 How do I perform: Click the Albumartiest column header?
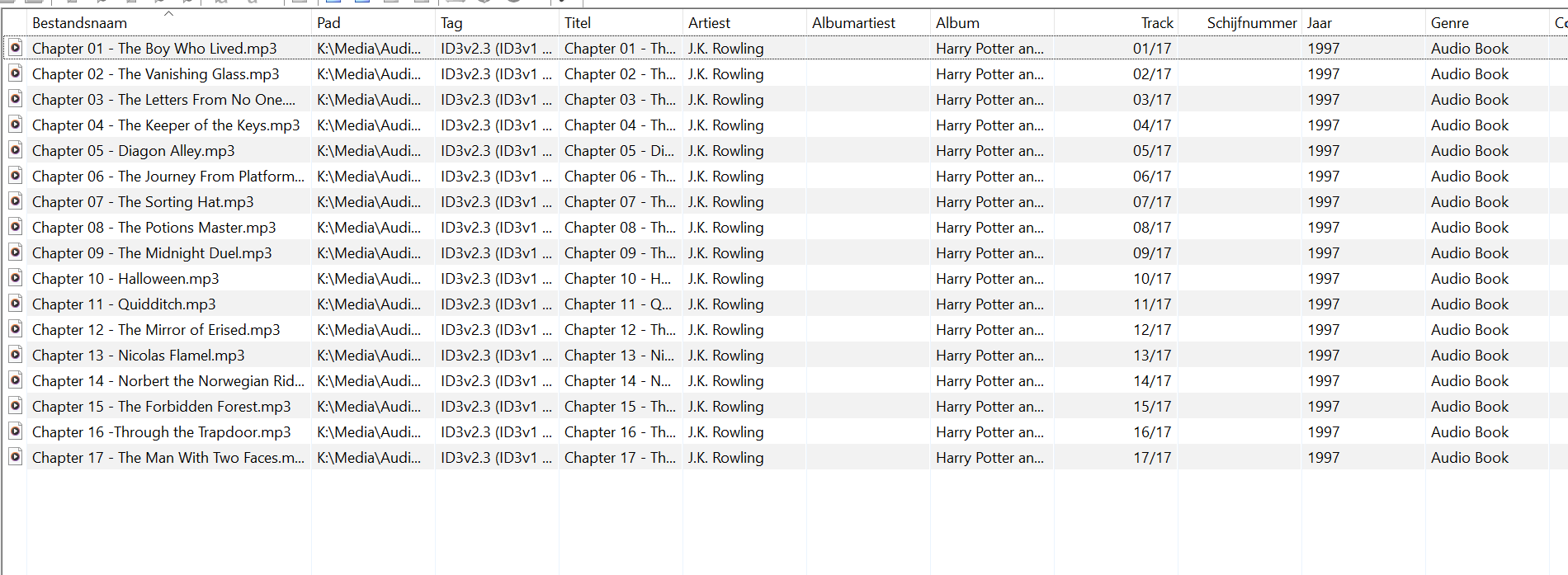[x=853, y=23]
